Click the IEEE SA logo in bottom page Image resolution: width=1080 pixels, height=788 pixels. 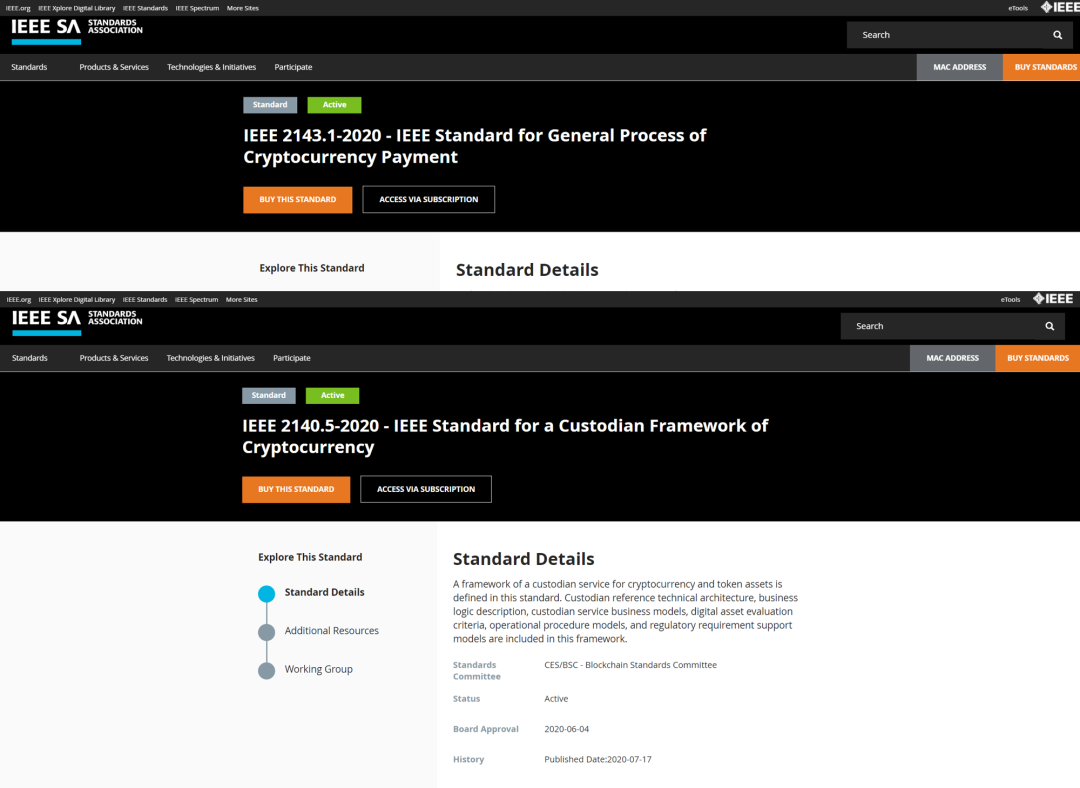[x=77, y=322]
